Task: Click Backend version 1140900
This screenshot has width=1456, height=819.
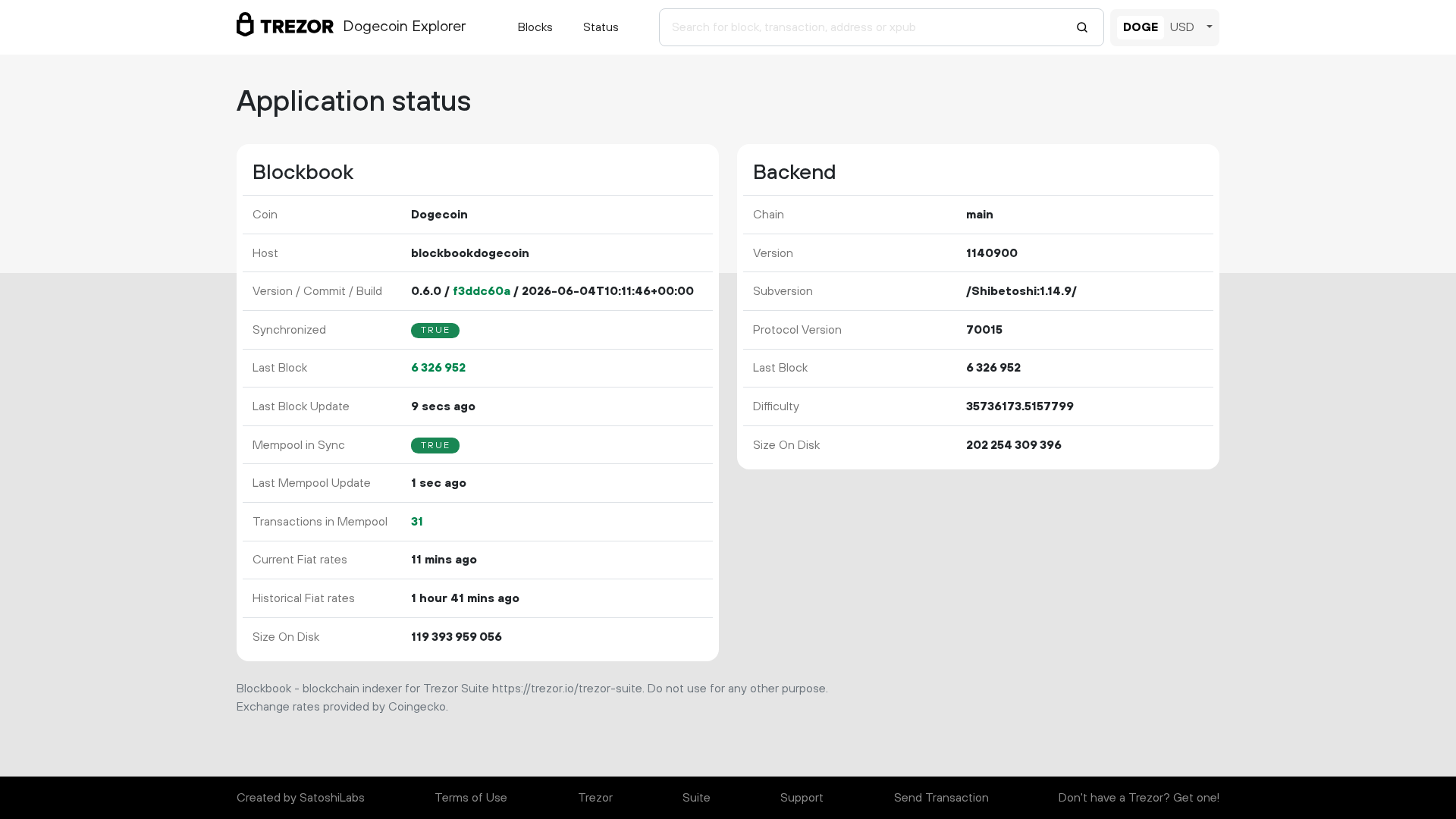Action: (992, 253)
